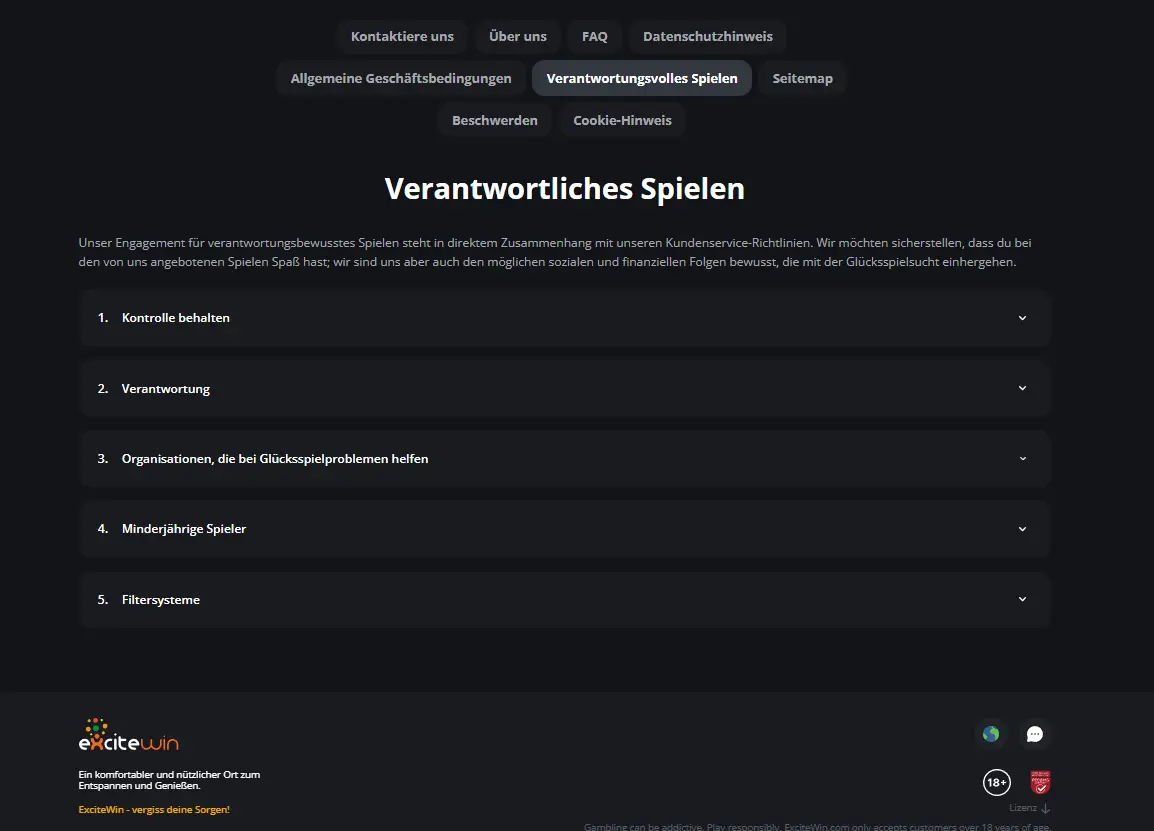The width and height of the screenshot is (1154, 831).
Task: Expand the Lizenz arrow in footer
Action: (x=1045, y=808)
